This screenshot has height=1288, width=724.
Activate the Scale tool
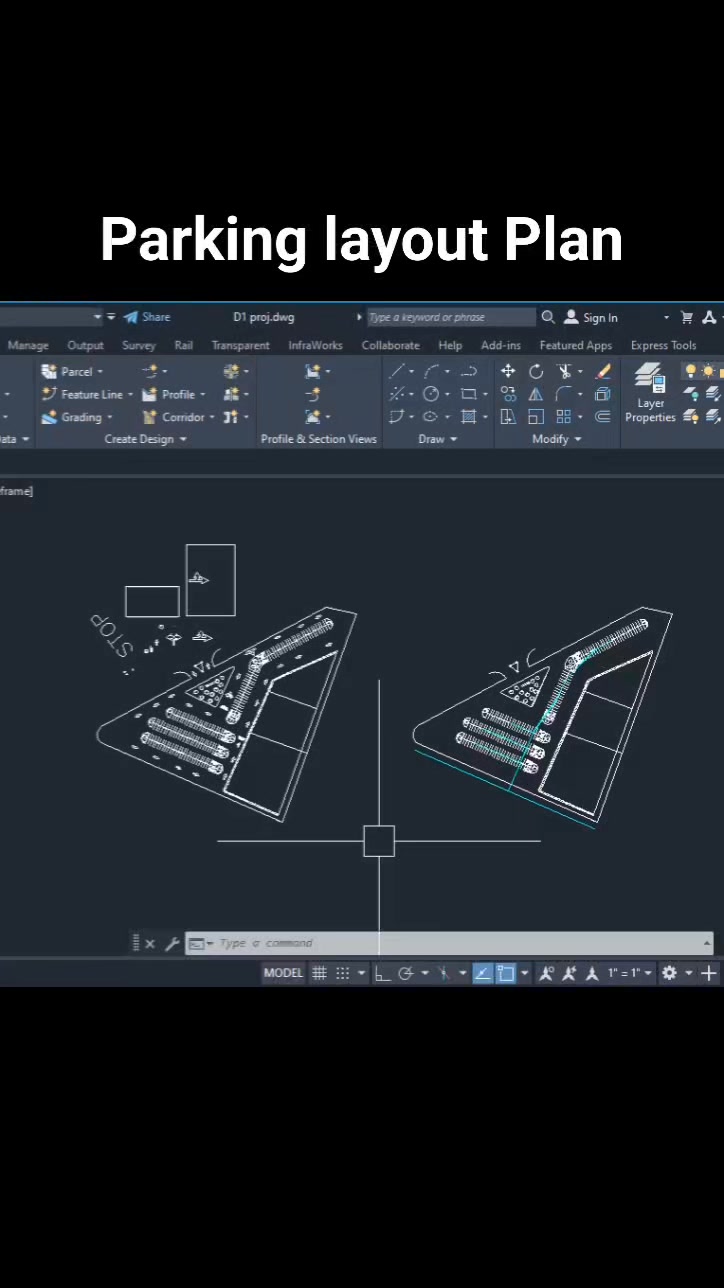pyautogui.click(x=536, y=417)
